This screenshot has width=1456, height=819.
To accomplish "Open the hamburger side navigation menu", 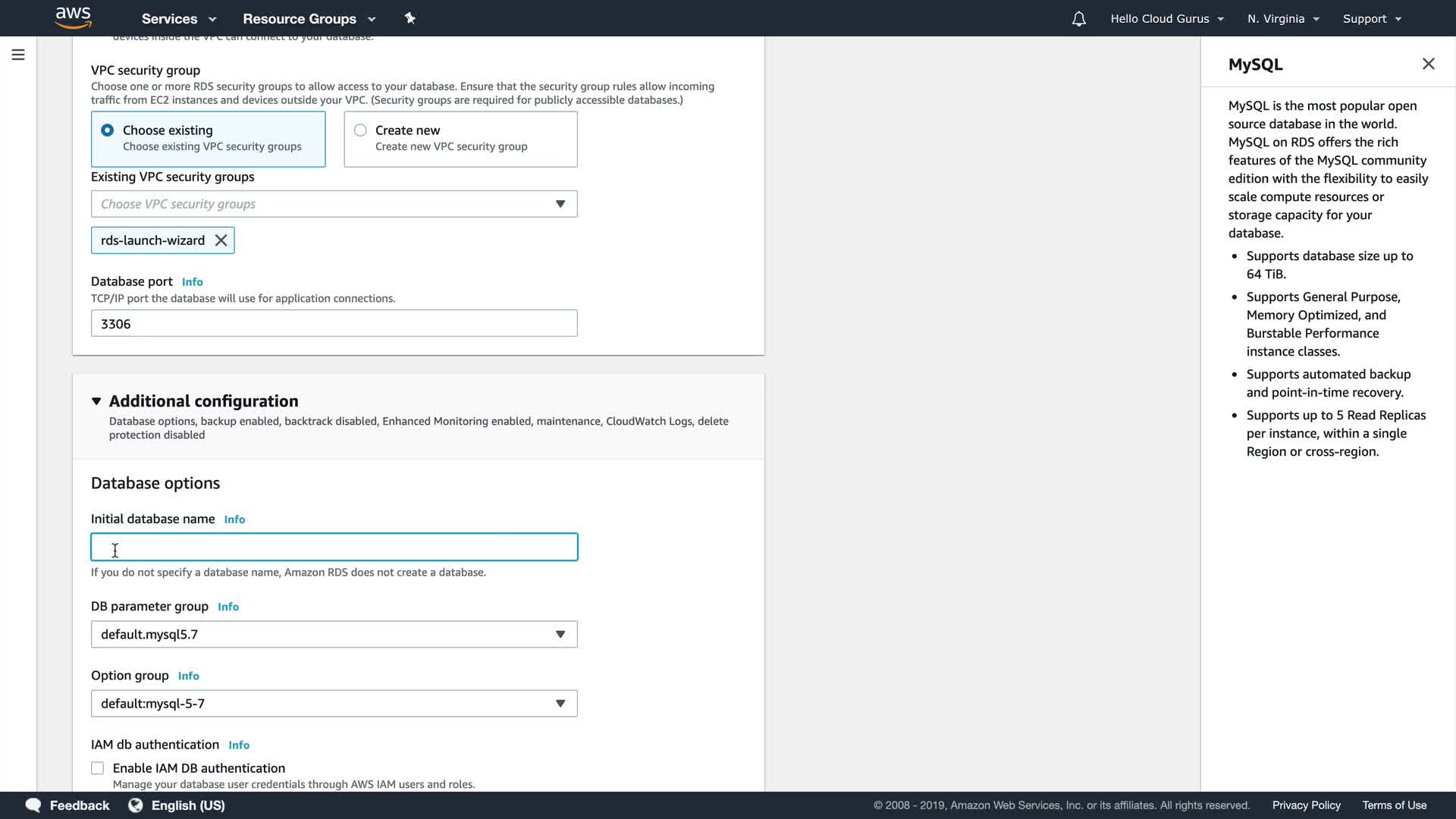I will pos(18,55).
